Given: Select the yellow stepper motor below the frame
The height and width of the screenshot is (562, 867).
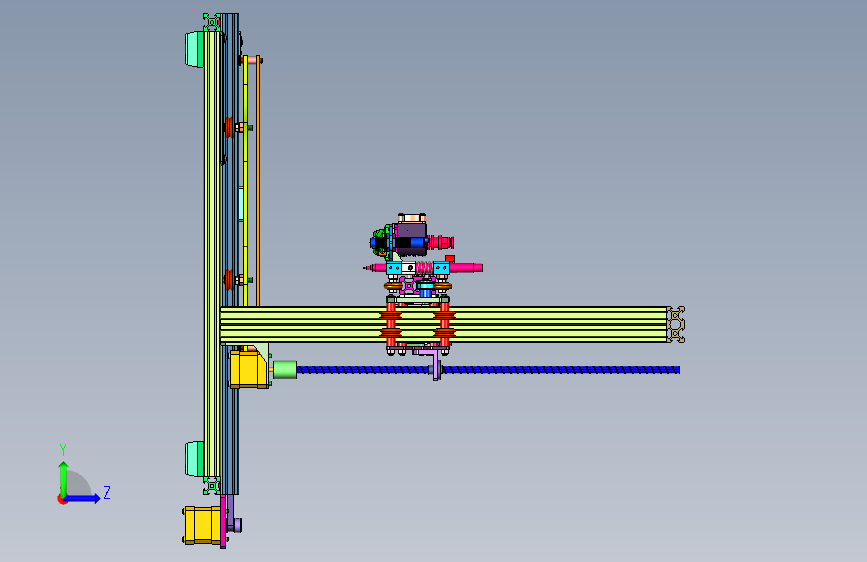Looking at the screenshot, I should [202, 525].
